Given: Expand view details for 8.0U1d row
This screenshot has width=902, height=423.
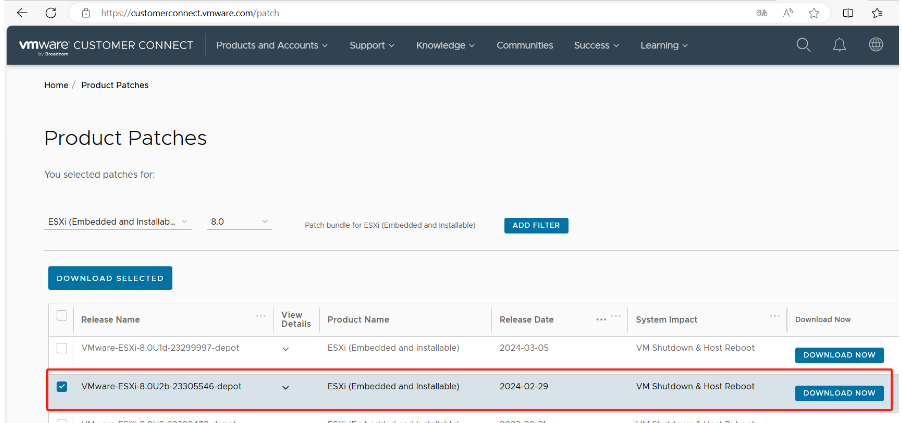Looking at the screenshot, I should point(285,349).
